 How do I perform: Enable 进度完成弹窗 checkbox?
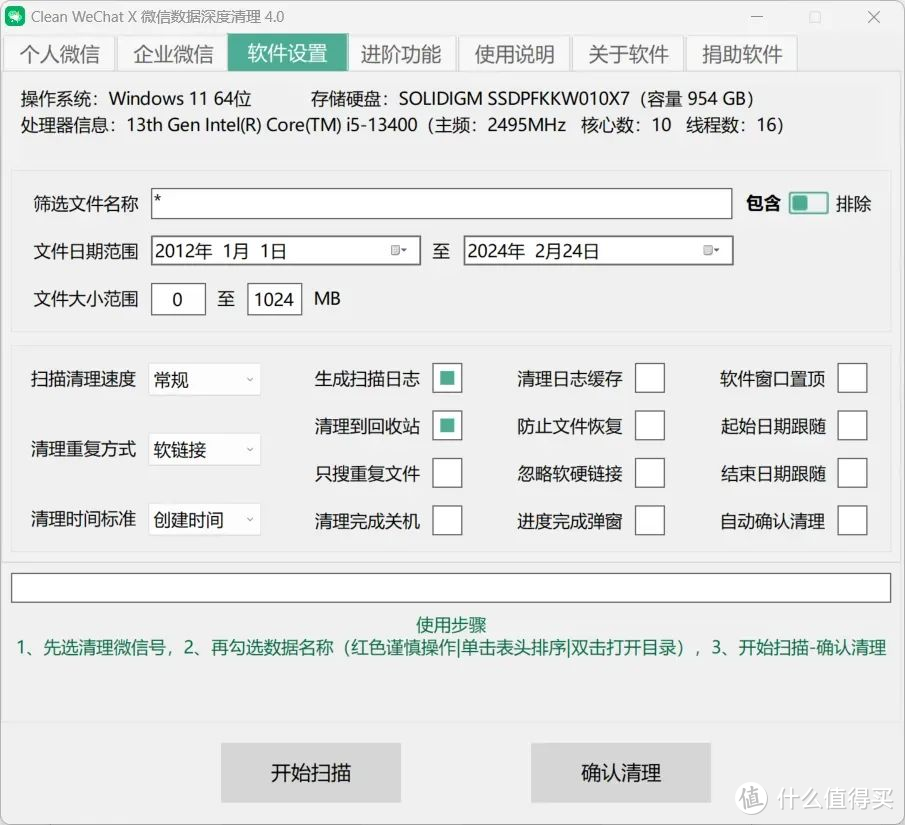(650, 520)
